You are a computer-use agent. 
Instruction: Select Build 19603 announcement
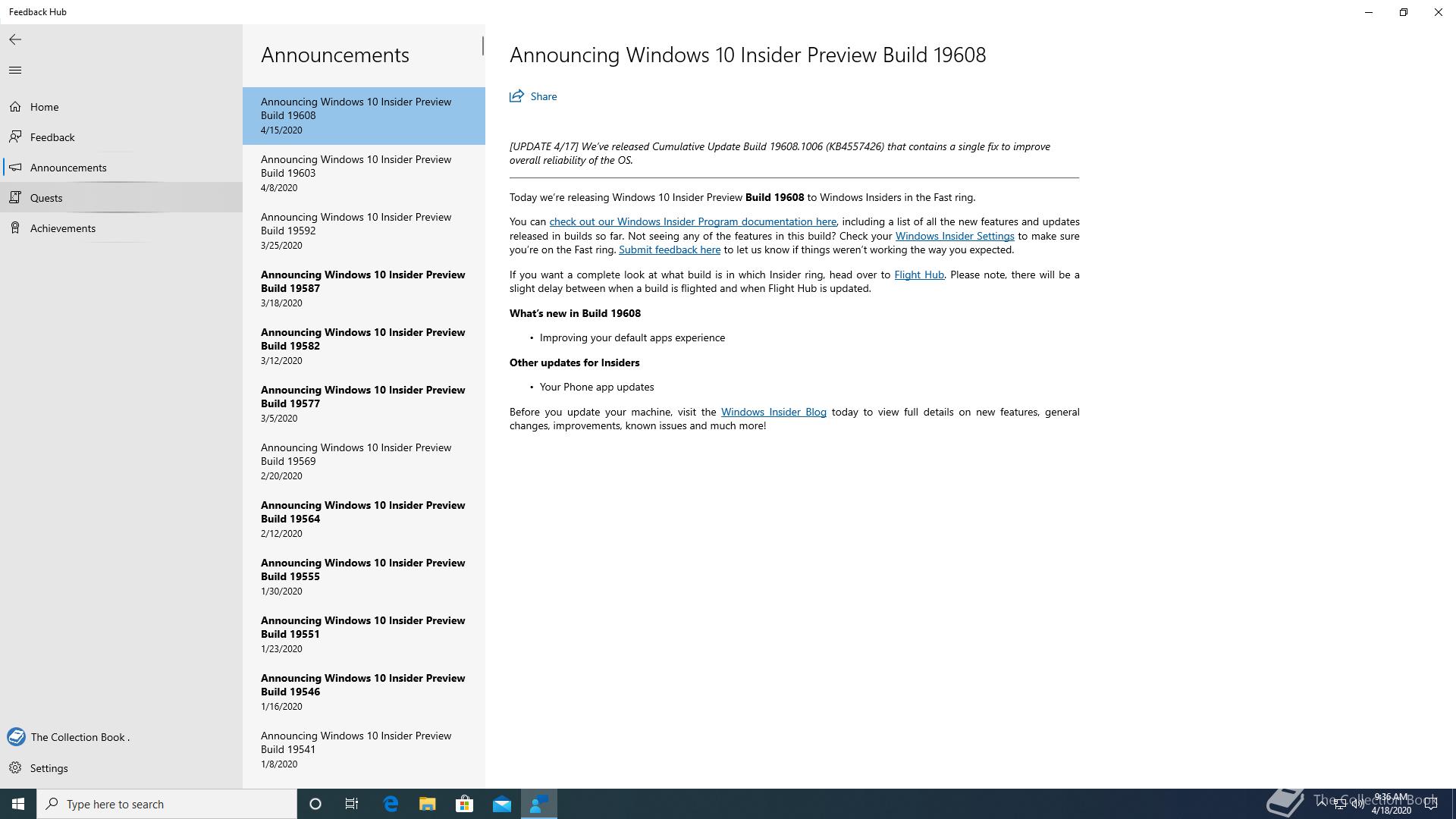click(x=364, y=174)
